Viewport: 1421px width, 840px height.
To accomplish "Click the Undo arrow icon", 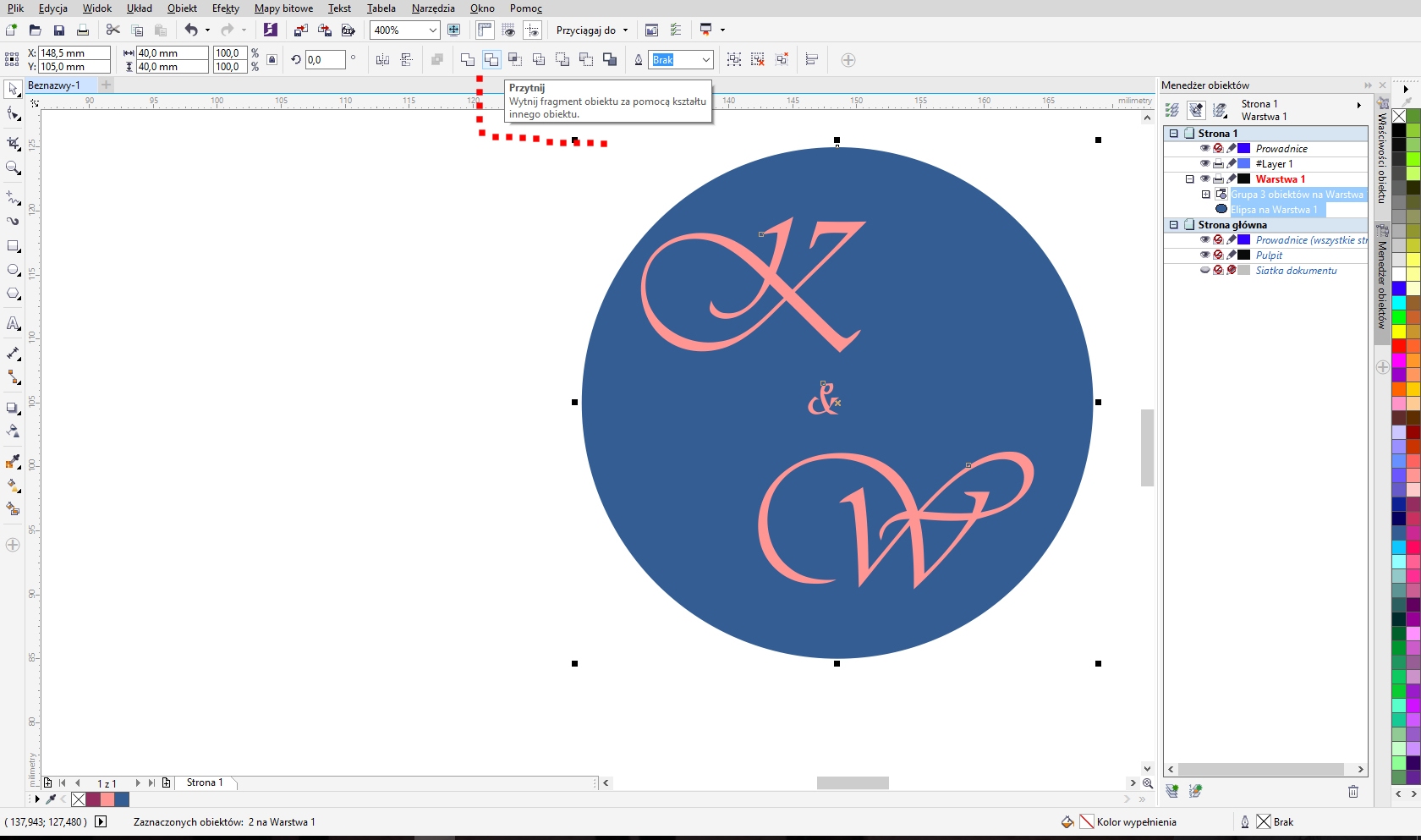I will (191, 30).
